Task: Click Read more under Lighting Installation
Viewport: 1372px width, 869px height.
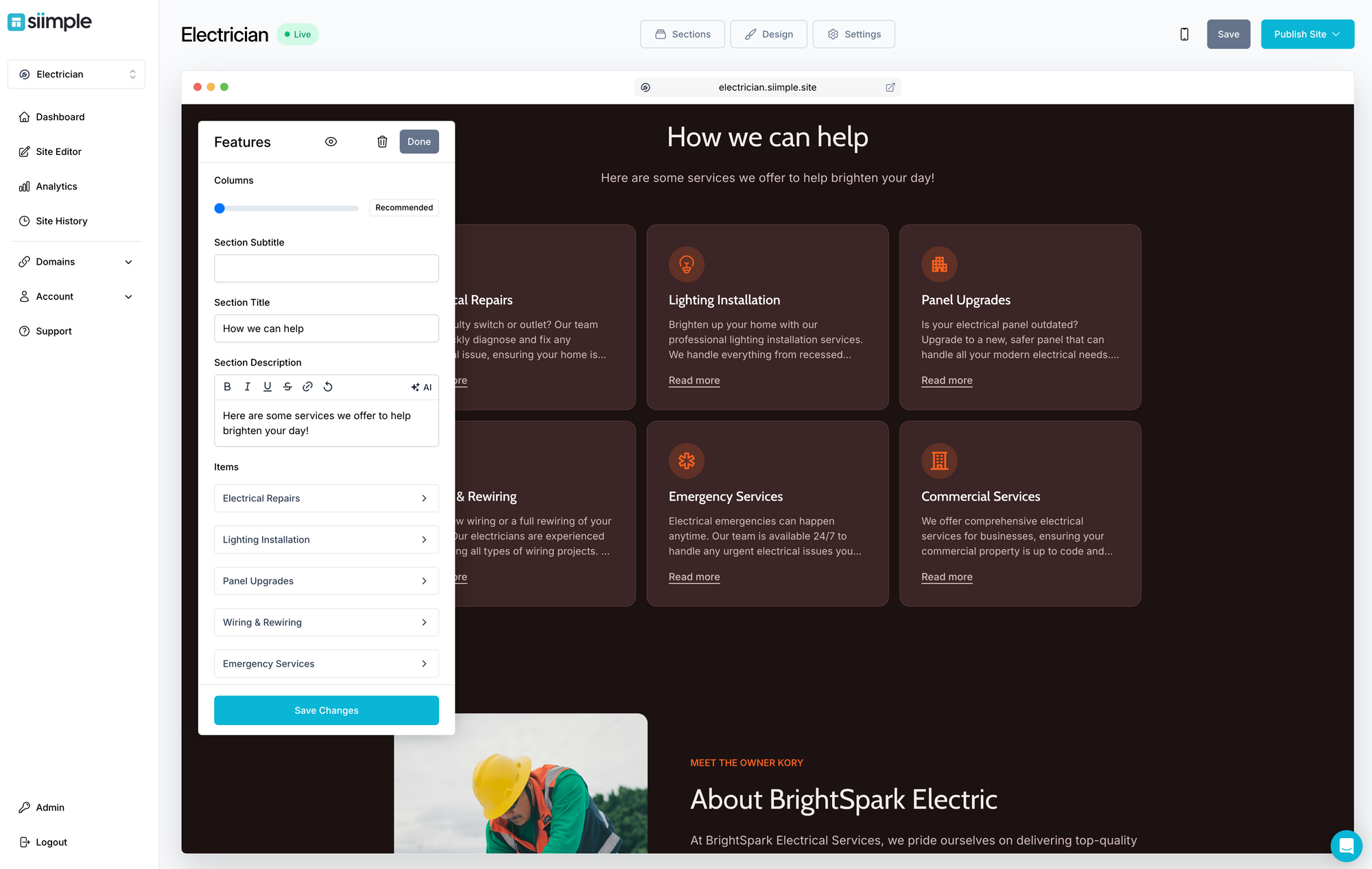Action: [x=694, y=381]
